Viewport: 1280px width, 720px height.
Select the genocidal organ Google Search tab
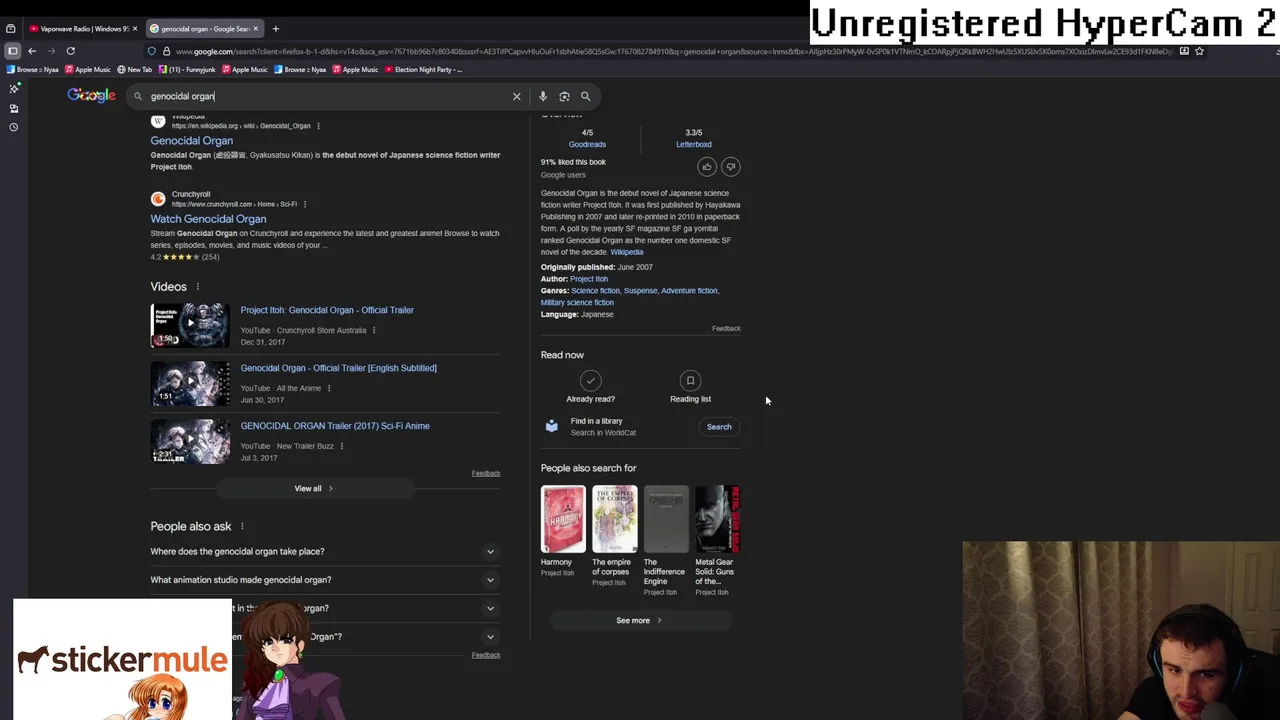point(202,28)
